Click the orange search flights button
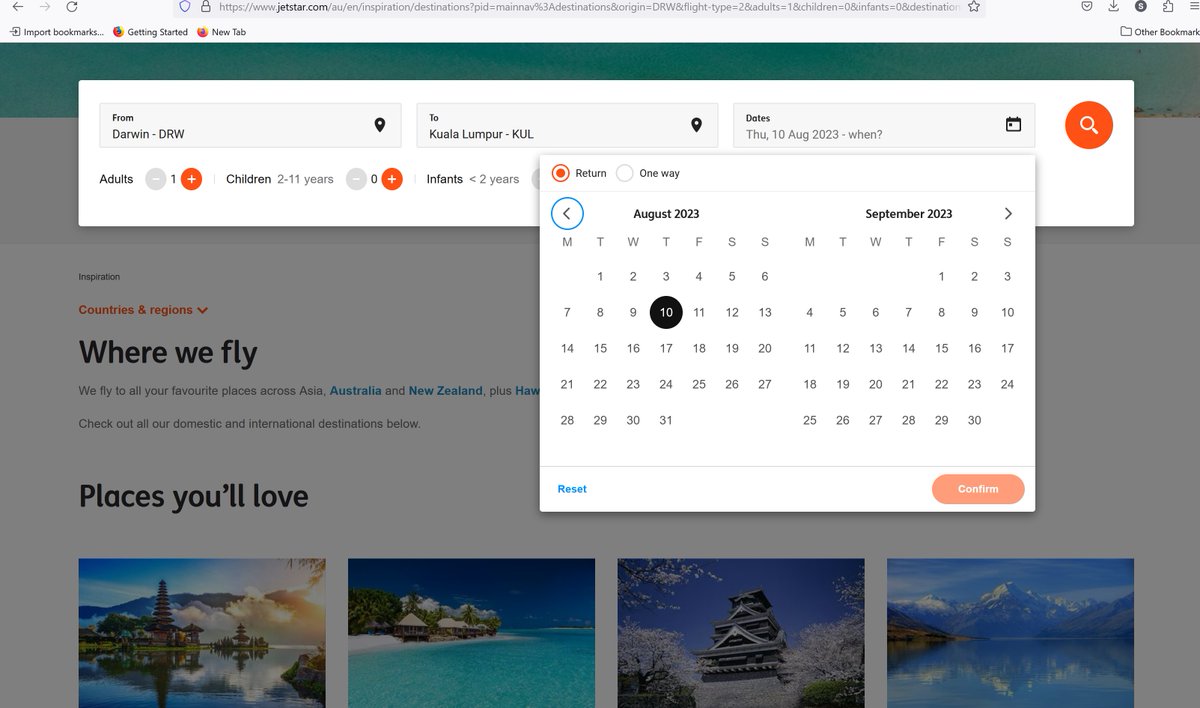Screen dimensions: 1200x708 (1089, 125)
